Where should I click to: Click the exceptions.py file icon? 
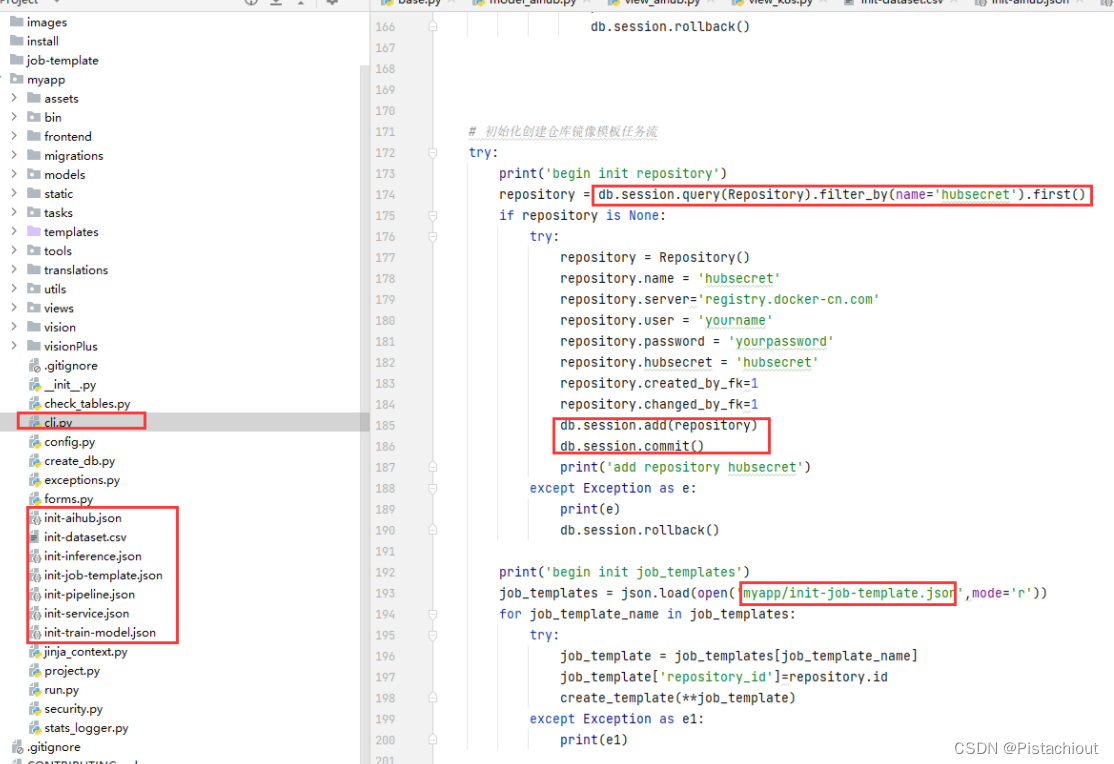35,480
